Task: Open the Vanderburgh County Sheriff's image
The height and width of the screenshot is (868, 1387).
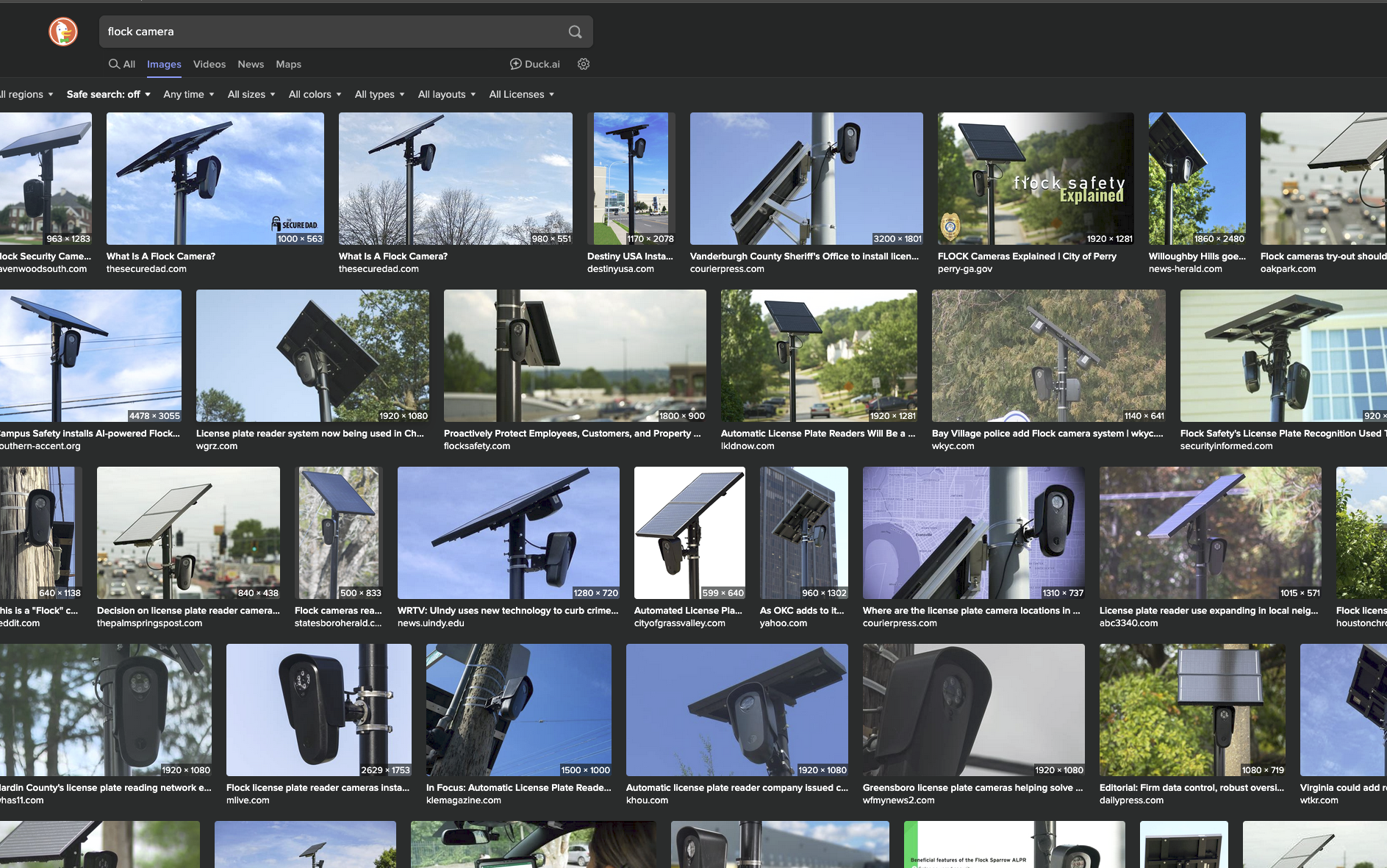Action: (x=806, y=179)
